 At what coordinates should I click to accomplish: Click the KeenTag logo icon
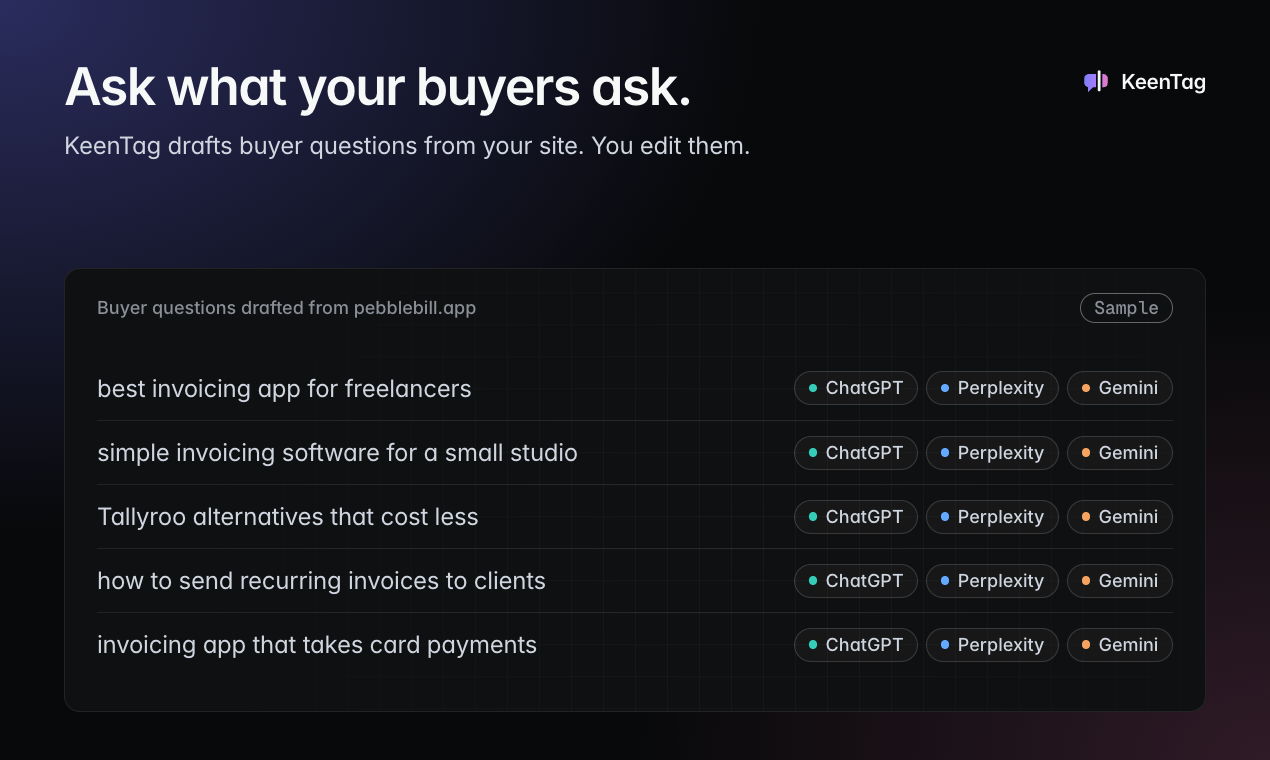pyautogui.click(x=1096, y=82)
